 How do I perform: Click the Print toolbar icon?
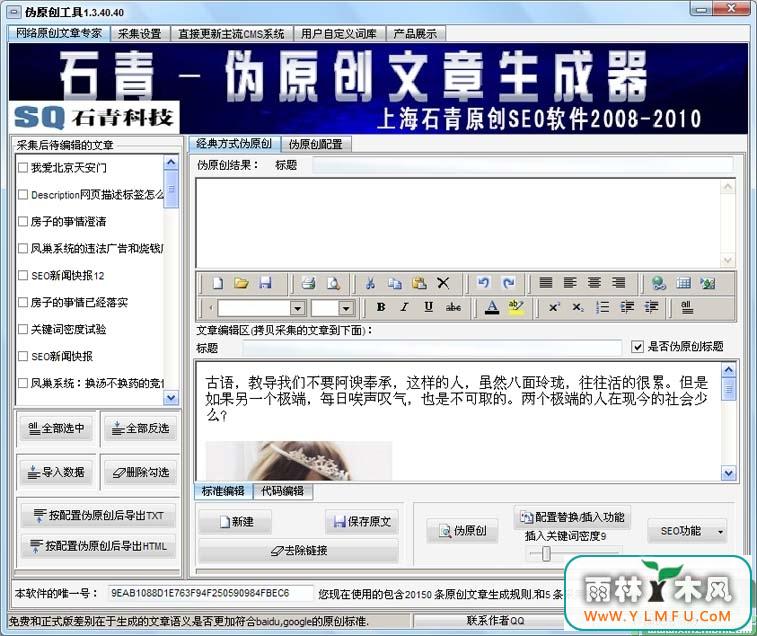point(308,283)
